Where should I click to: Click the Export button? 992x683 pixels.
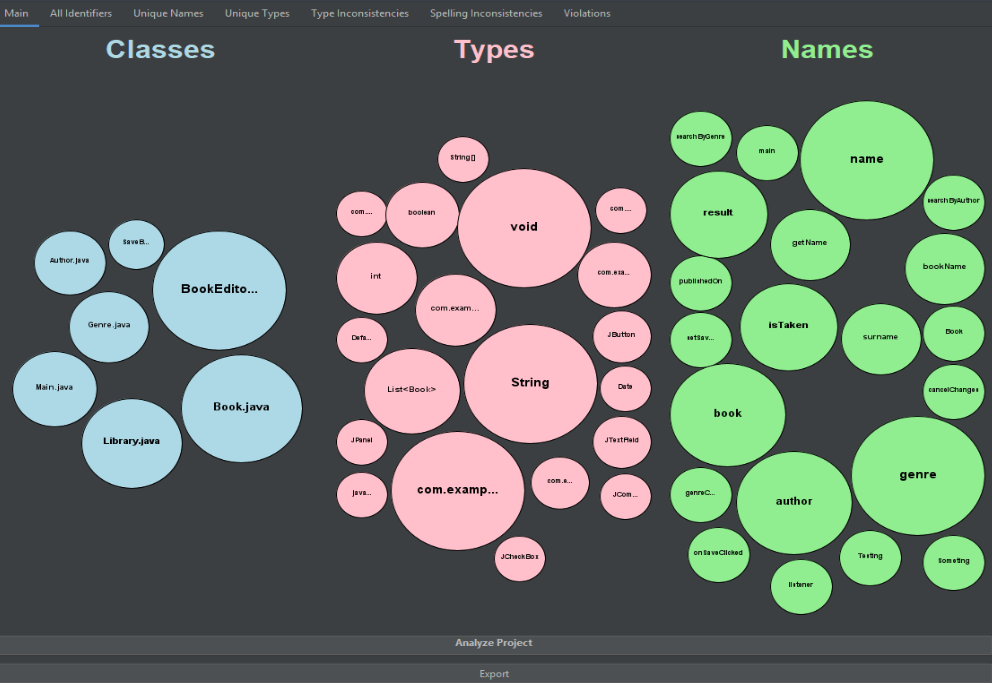click(494, 674)
